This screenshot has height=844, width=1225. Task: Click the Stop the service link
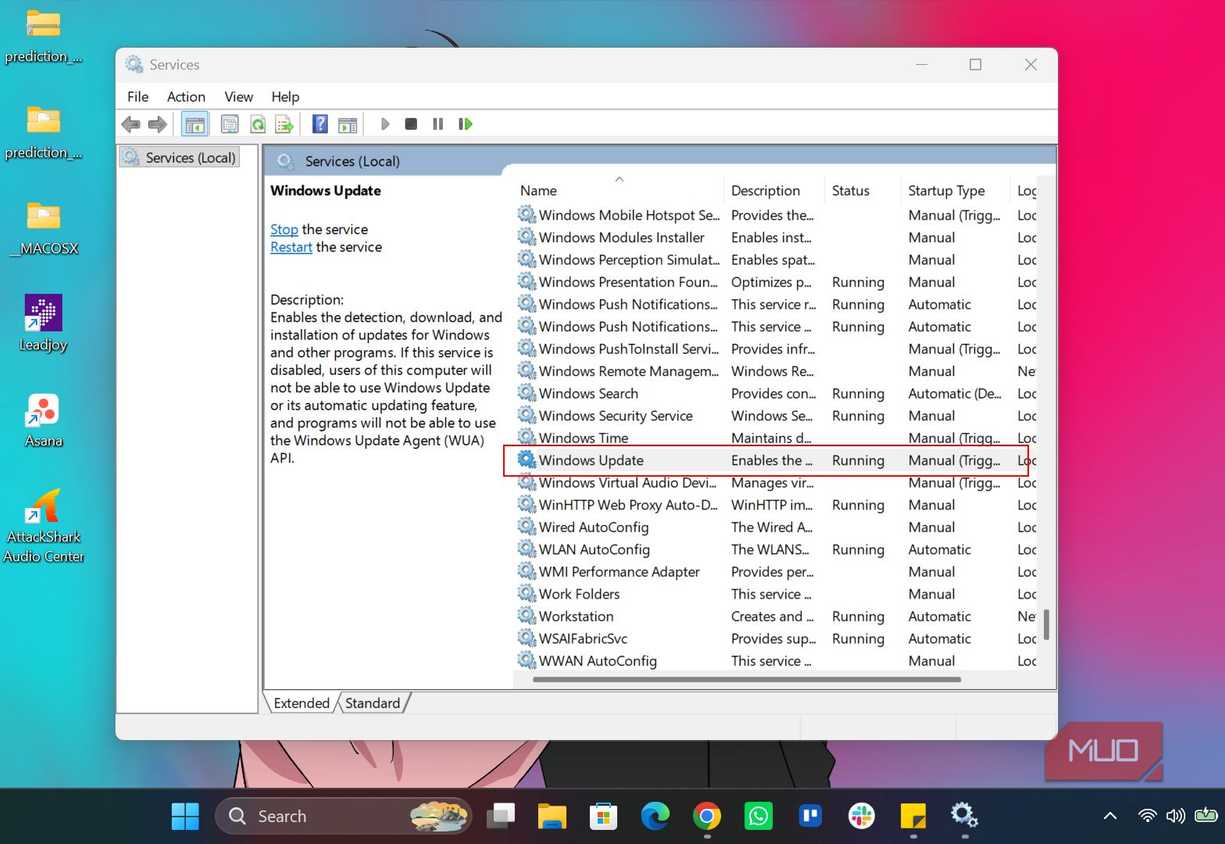pos(284,229)
